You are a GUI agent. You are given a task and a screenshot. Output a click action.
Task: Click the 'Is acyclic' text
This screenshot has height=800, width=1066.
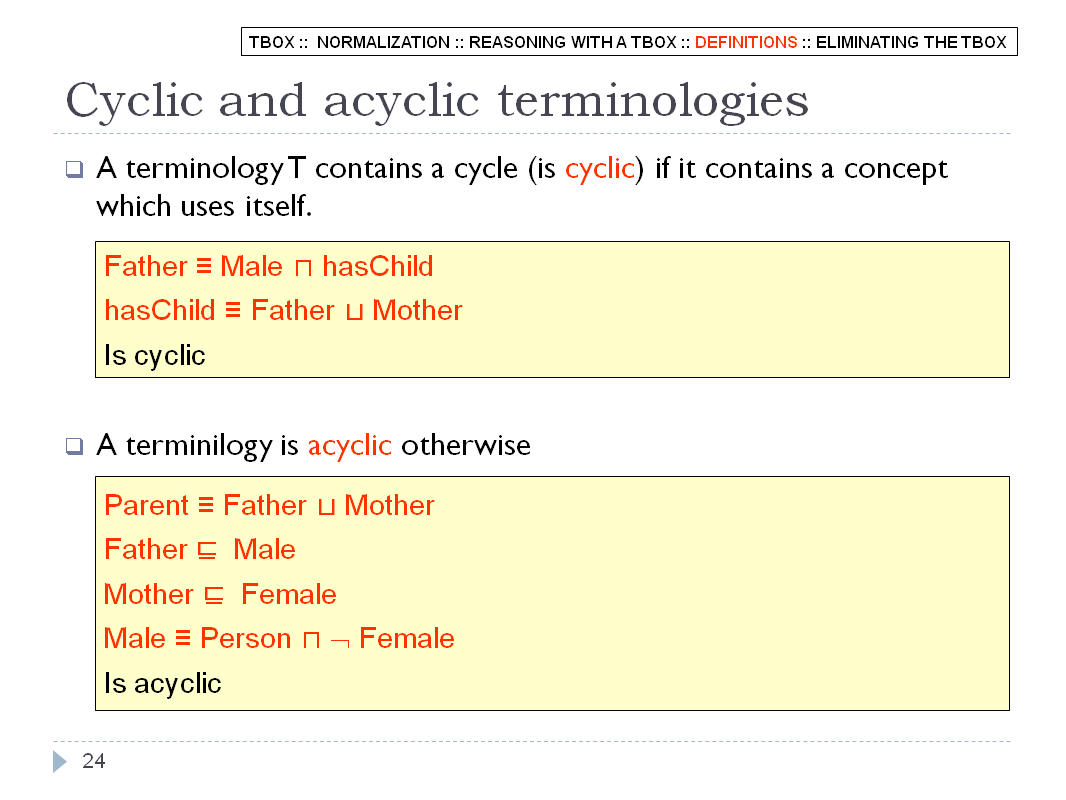[x=162, y=684]
